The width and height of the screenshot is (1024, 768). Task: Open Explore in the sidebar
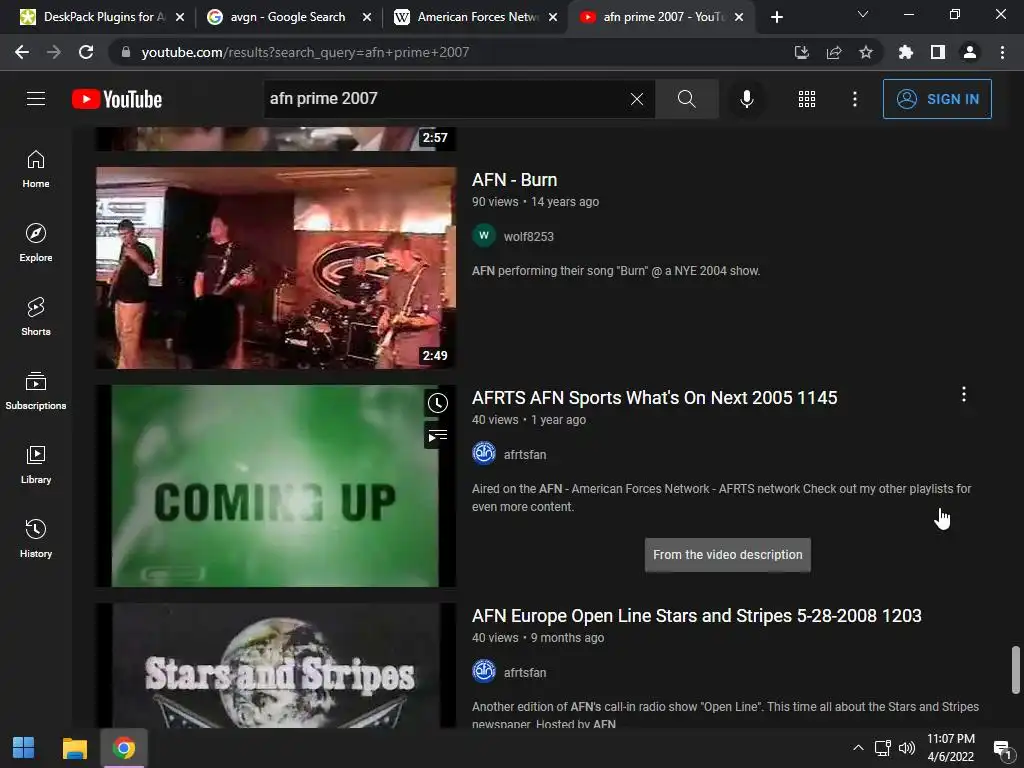pyautogui.click(x=36, y=242)
